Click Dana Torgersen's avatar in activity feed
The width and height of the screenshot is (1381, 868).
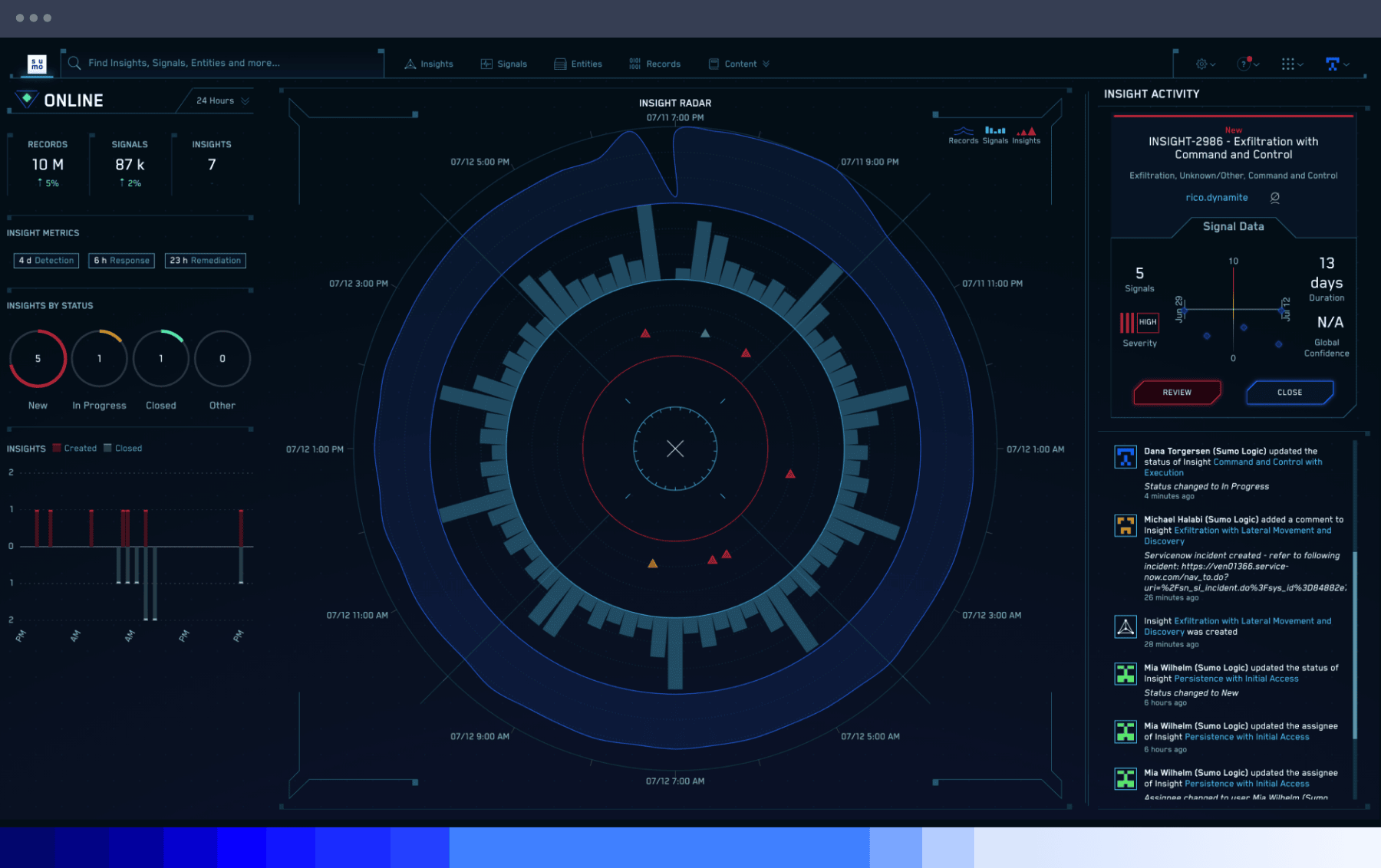click(1126, 457)
